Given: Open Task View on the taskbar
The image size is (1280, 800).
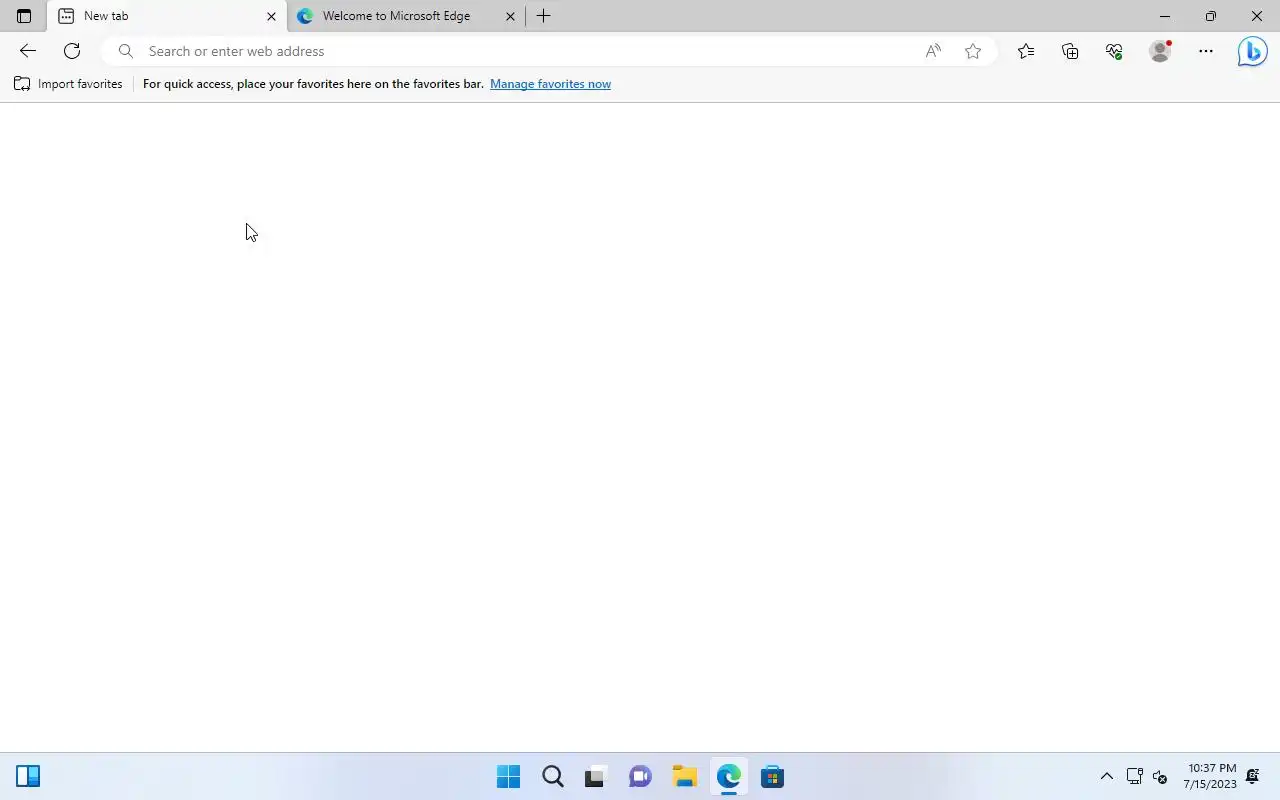Looking at the screenshot, I should coord(596,777).
